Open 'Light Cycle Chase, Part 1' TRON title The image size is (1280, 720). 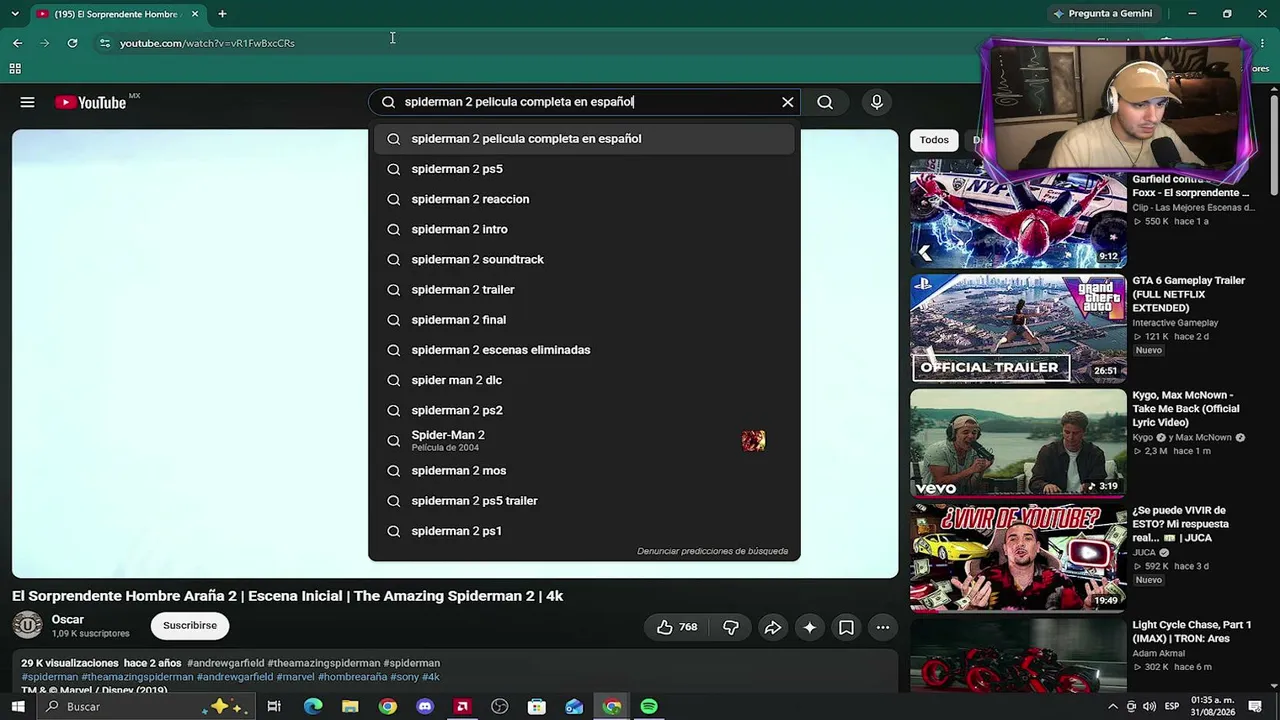pyautogui.click(x=1191, y=632)
